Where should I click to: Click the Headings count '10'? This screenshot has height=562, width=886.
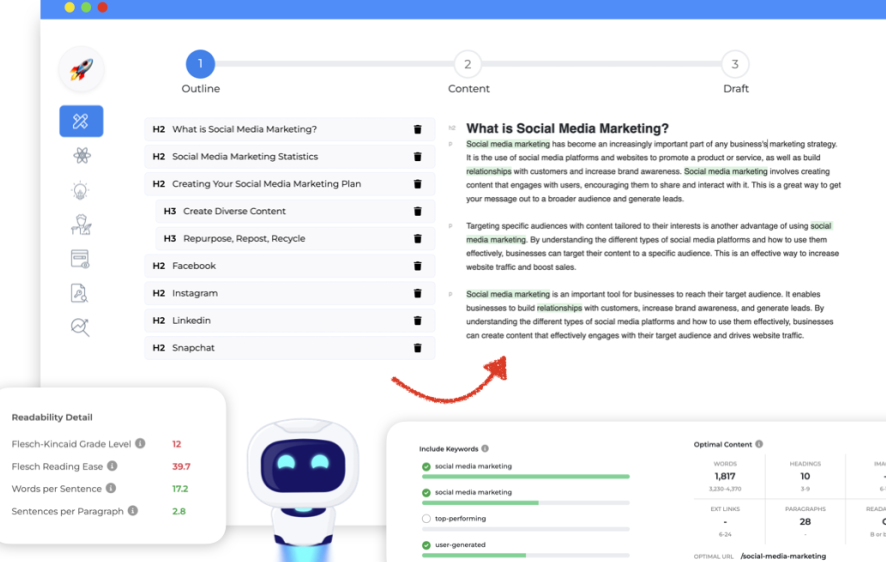point(805,476)
